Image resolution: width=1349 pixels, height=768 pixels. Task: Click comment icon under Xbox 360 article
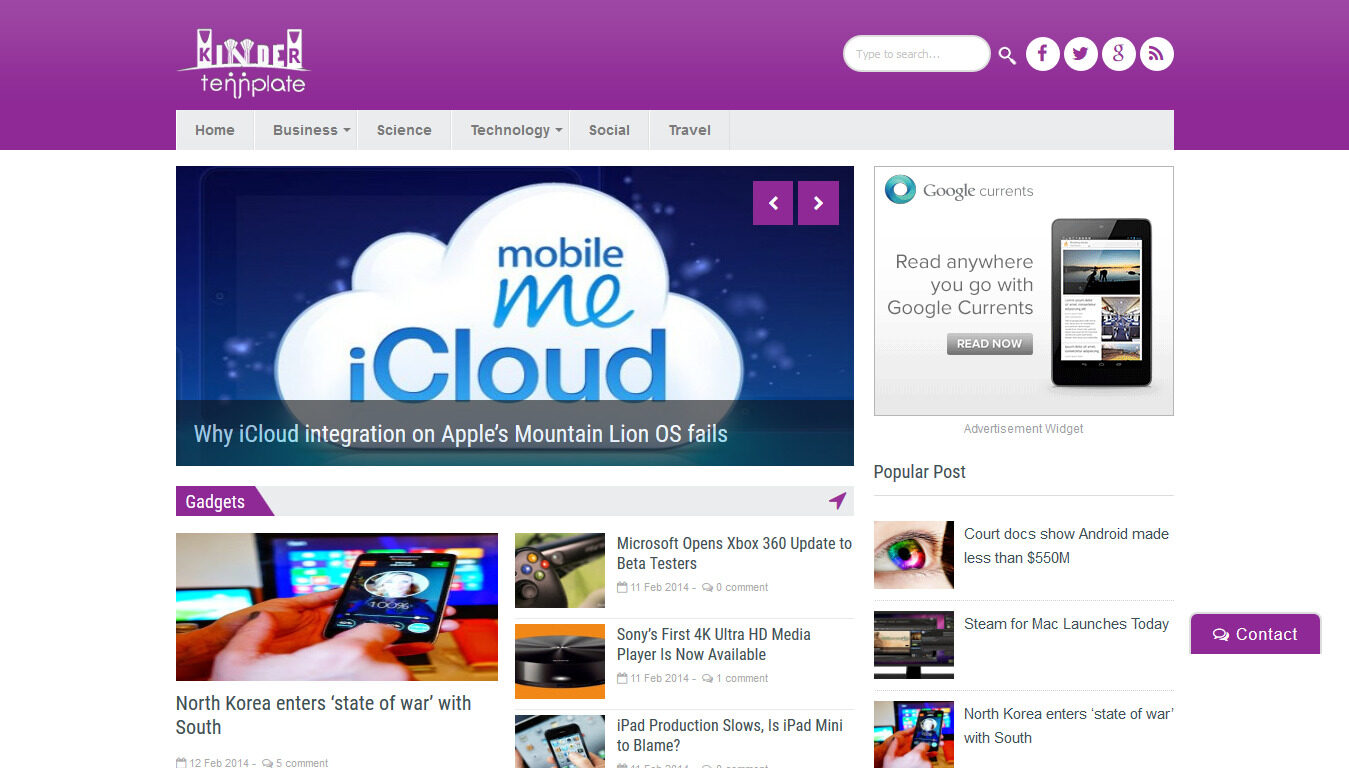[707, 588]
